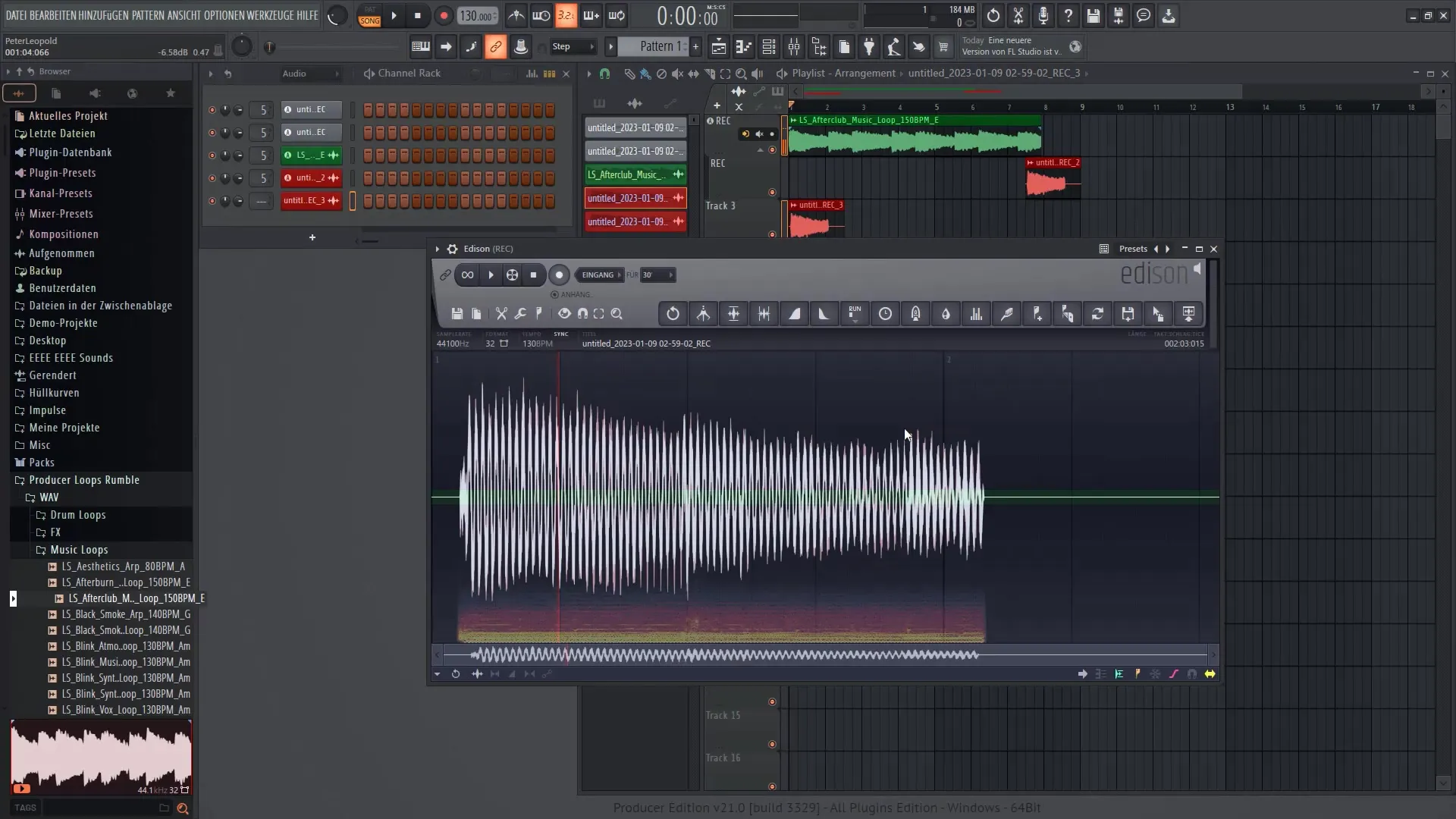Viewport: 1456px width, 819px height.
Task: Toggle mute LED of LS_.._E channel
Action: pyautogui.click(x=212, y=155)
